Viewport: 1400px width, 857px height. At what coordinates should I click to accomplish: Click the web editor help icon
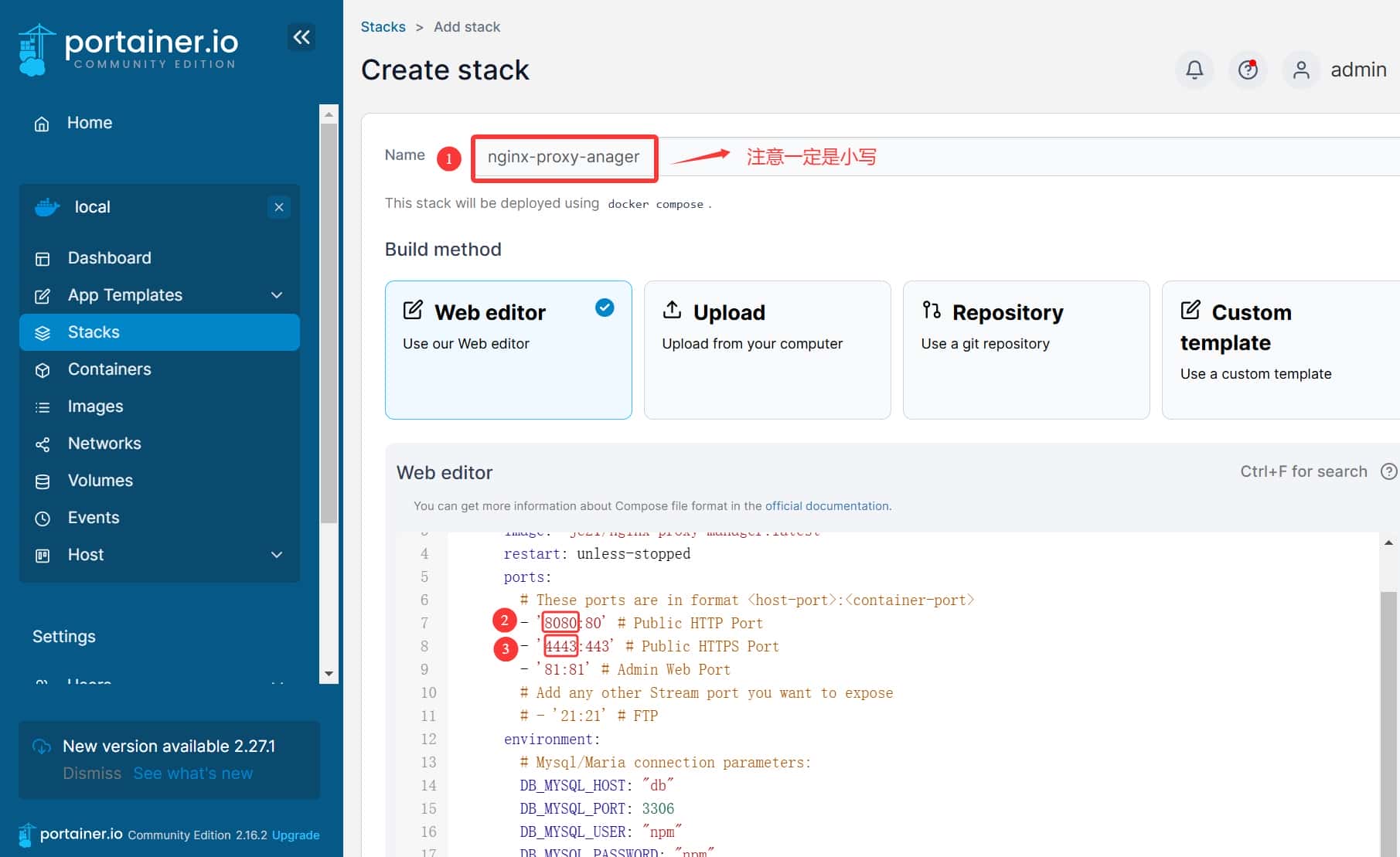coord(1388,471)
